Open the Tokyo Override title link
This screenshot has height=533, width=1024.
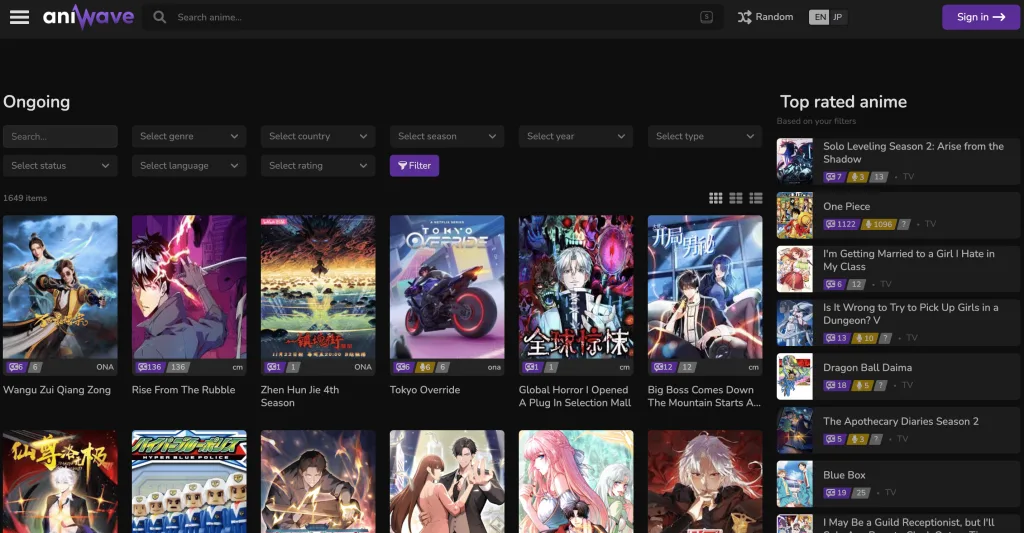[425, 390]
